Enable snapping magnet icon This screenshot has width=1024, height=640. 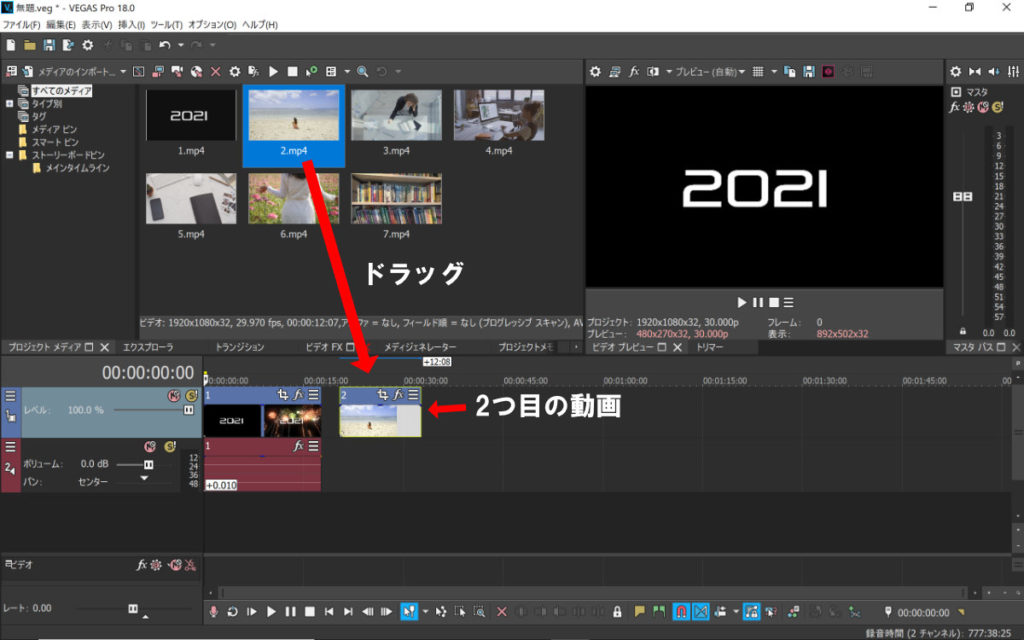point(681,611)
